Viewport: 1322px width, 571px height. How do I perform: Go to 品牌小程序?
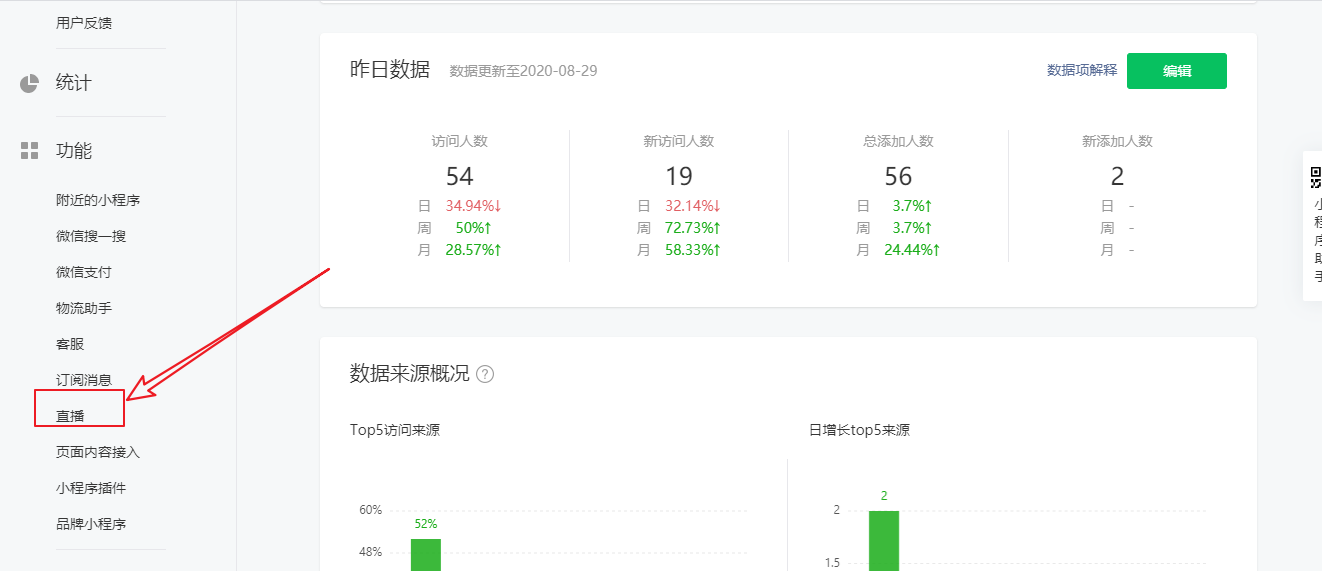[91, 524]
